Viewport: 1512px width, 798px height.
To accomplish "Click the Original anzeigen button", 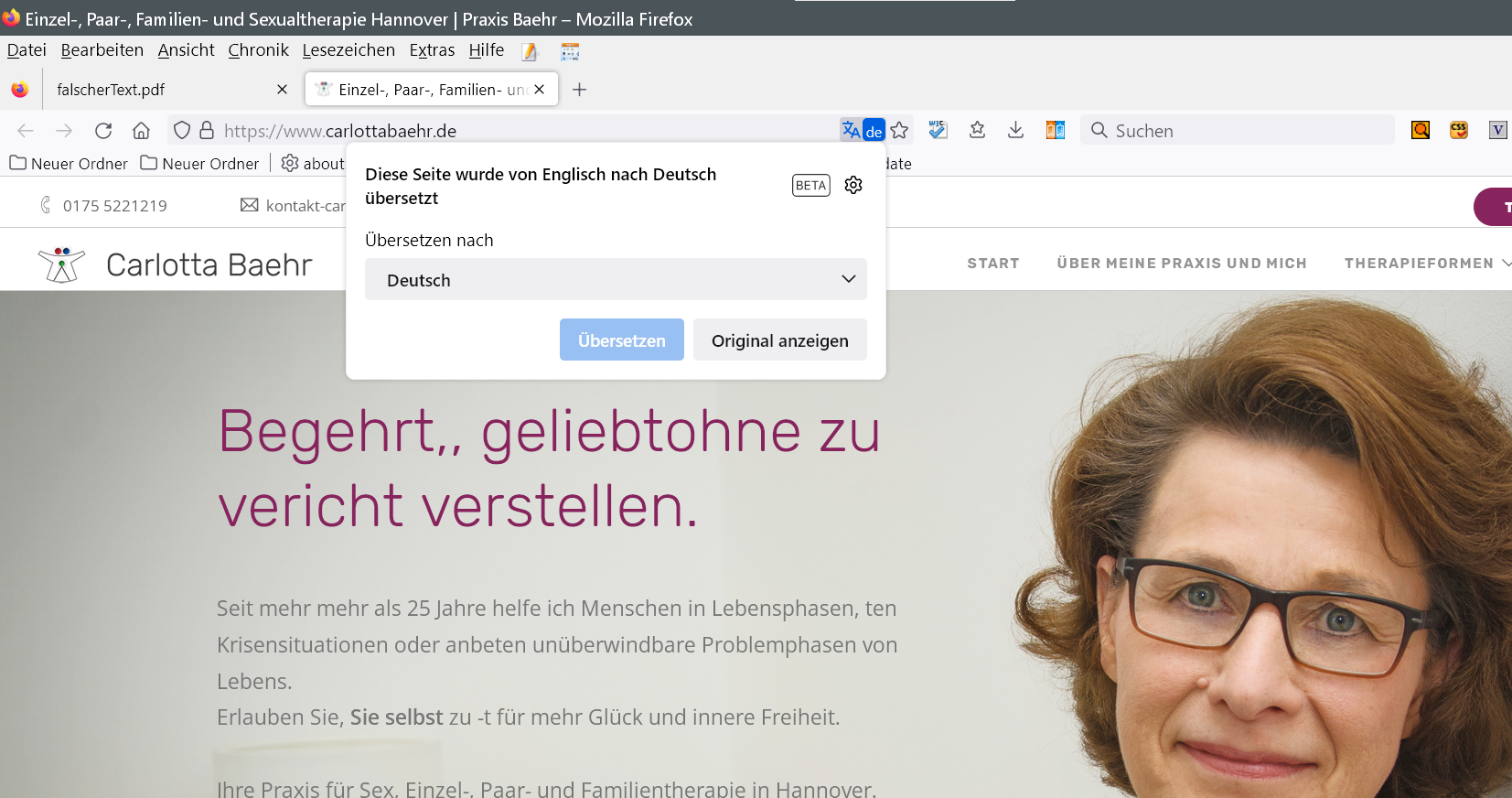I will 779,340.
